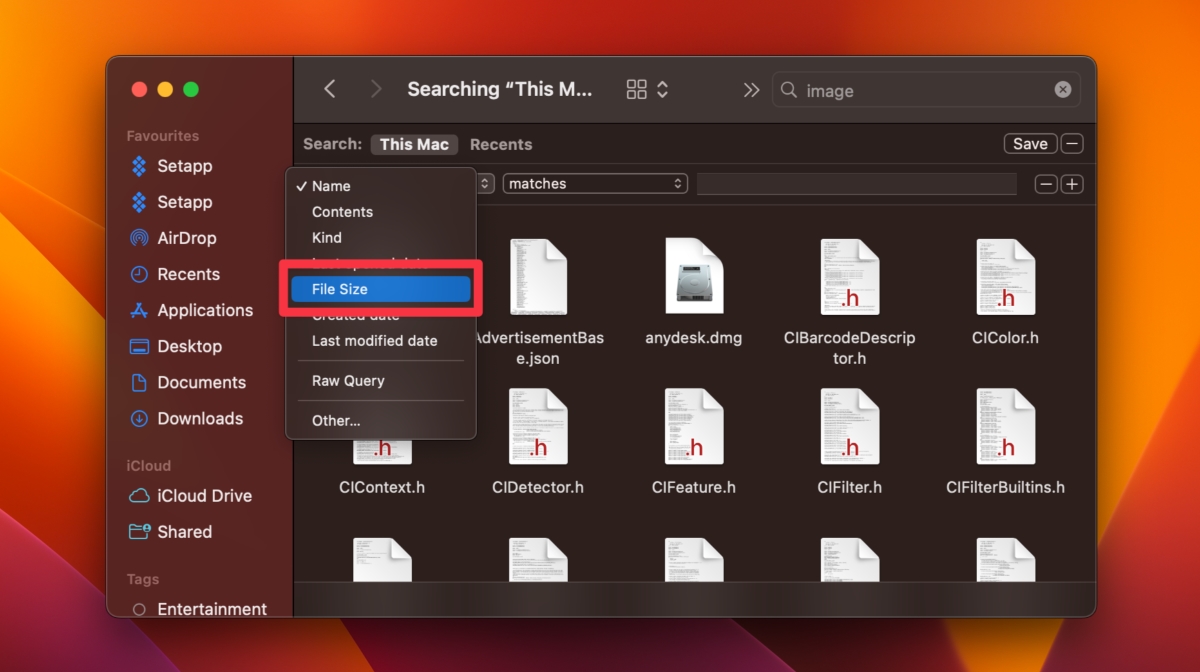The image size is (1200, 672).
Task: Select the This Mac search scope
Action: click(x=414, y=144)
